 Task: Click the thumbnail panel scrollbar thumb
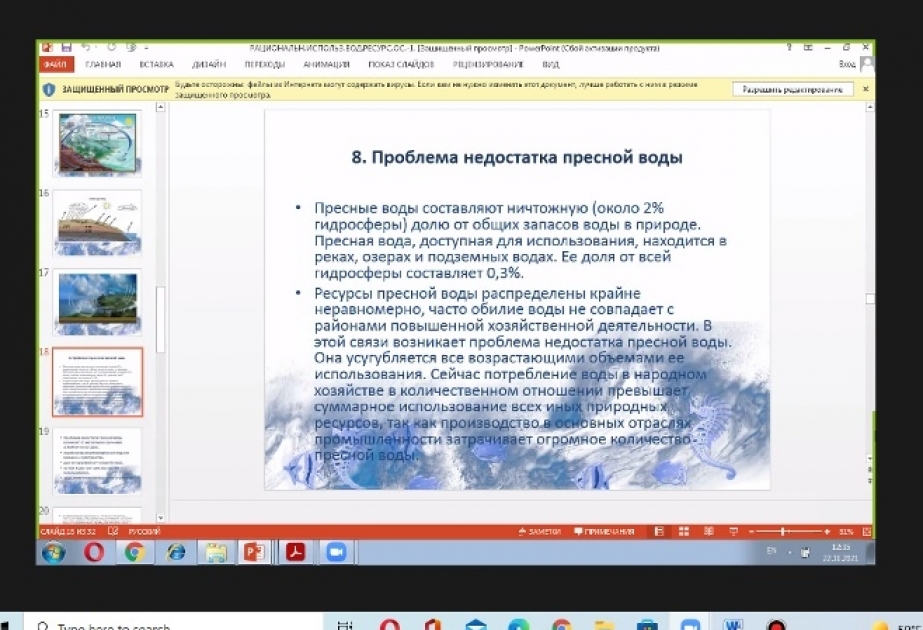(x=160, y=319)
